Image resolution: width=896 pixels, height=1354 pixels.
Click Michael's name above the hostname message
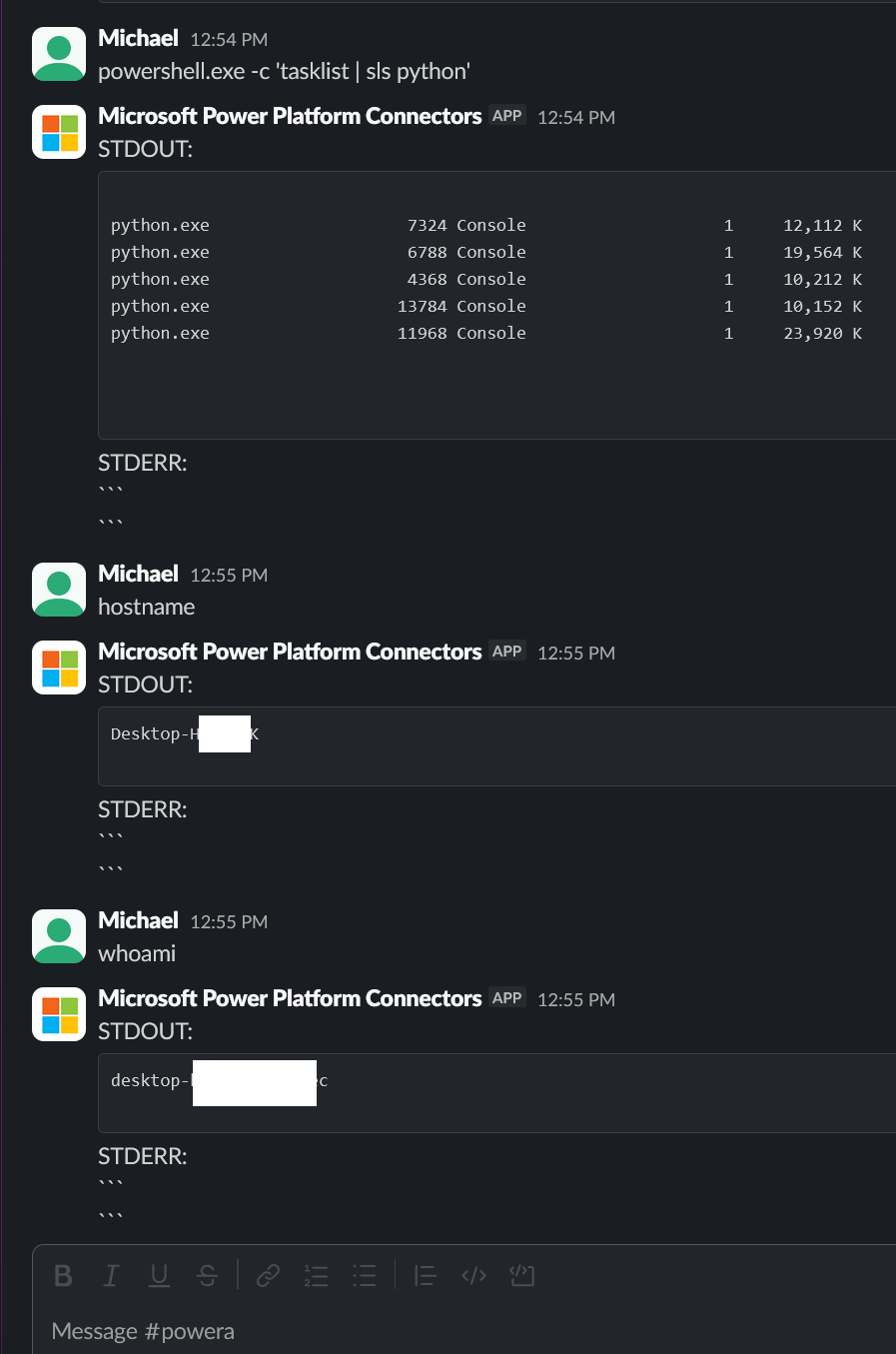point(138,574)
